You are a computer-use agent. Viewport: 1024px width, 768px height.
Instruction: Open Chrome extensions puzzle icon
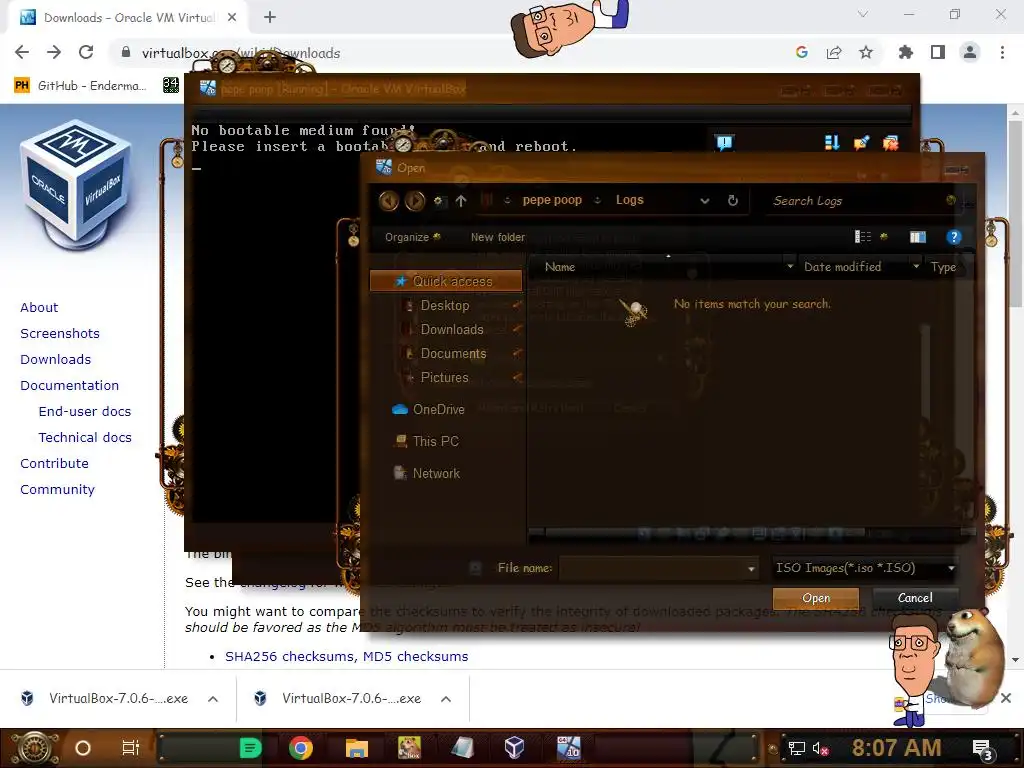pos(906,52)
